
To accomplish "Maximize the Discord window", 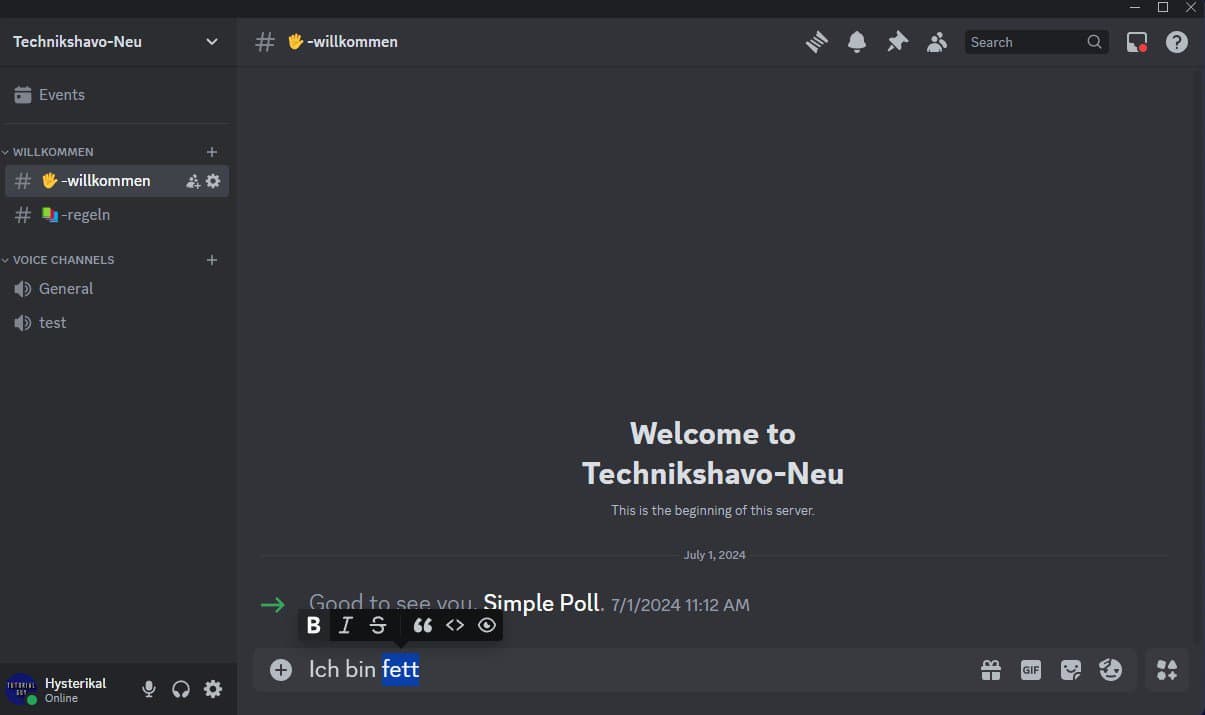I will pyautogui.click(x=1163, y=7).
